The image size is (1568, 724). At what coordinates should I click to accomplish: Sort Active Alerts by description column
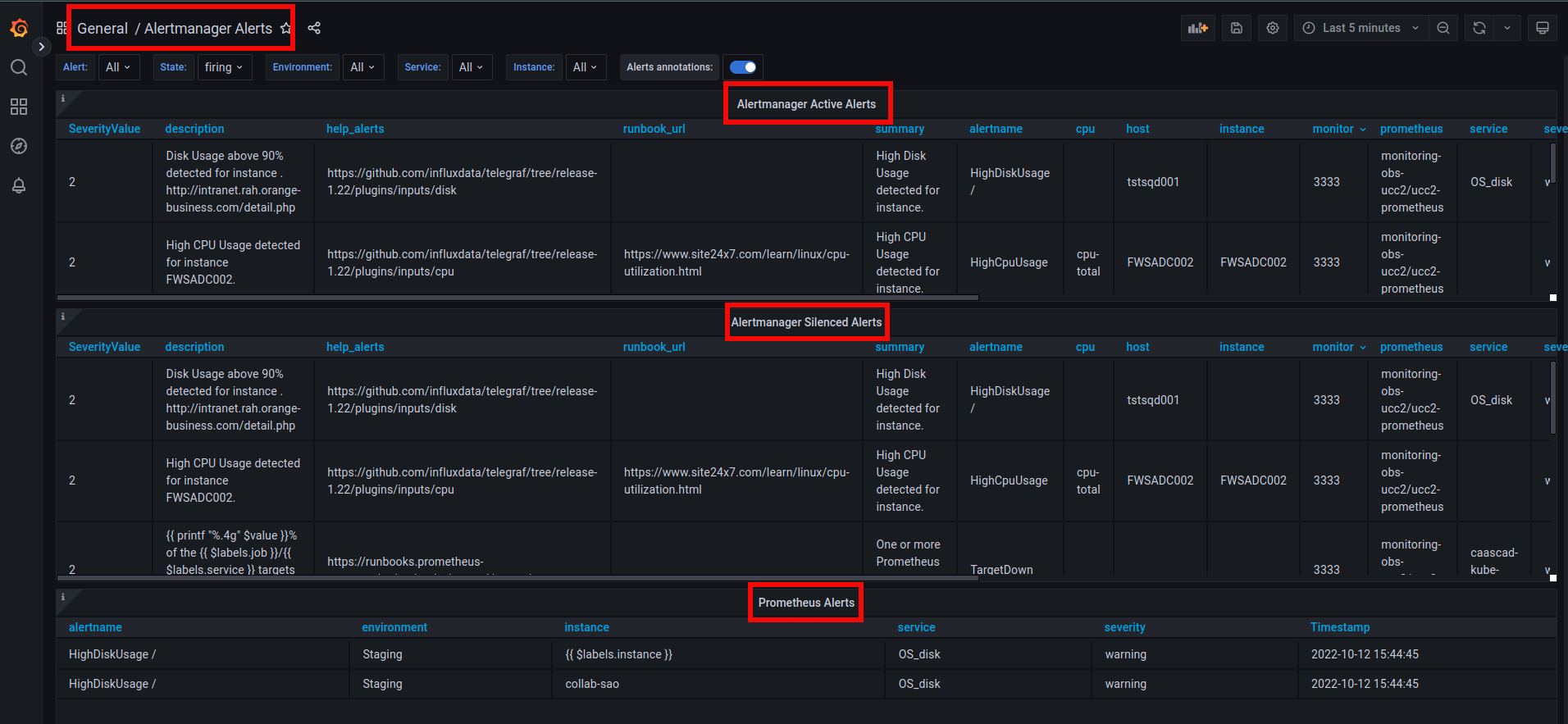[x=194, y=129]
